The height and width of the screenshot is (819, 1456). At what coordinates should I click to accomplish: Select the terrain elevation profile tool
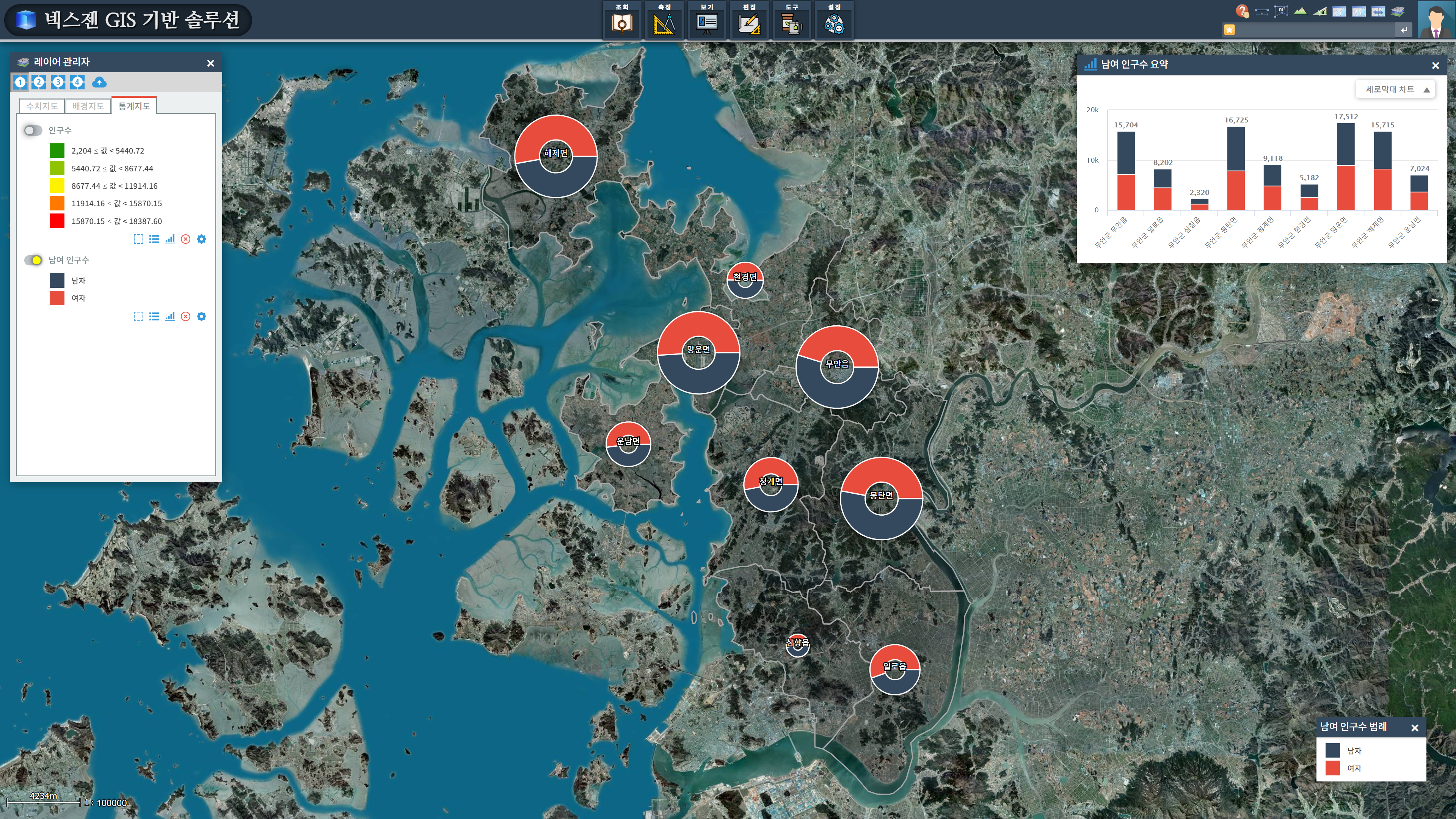tap(1300, 11)
